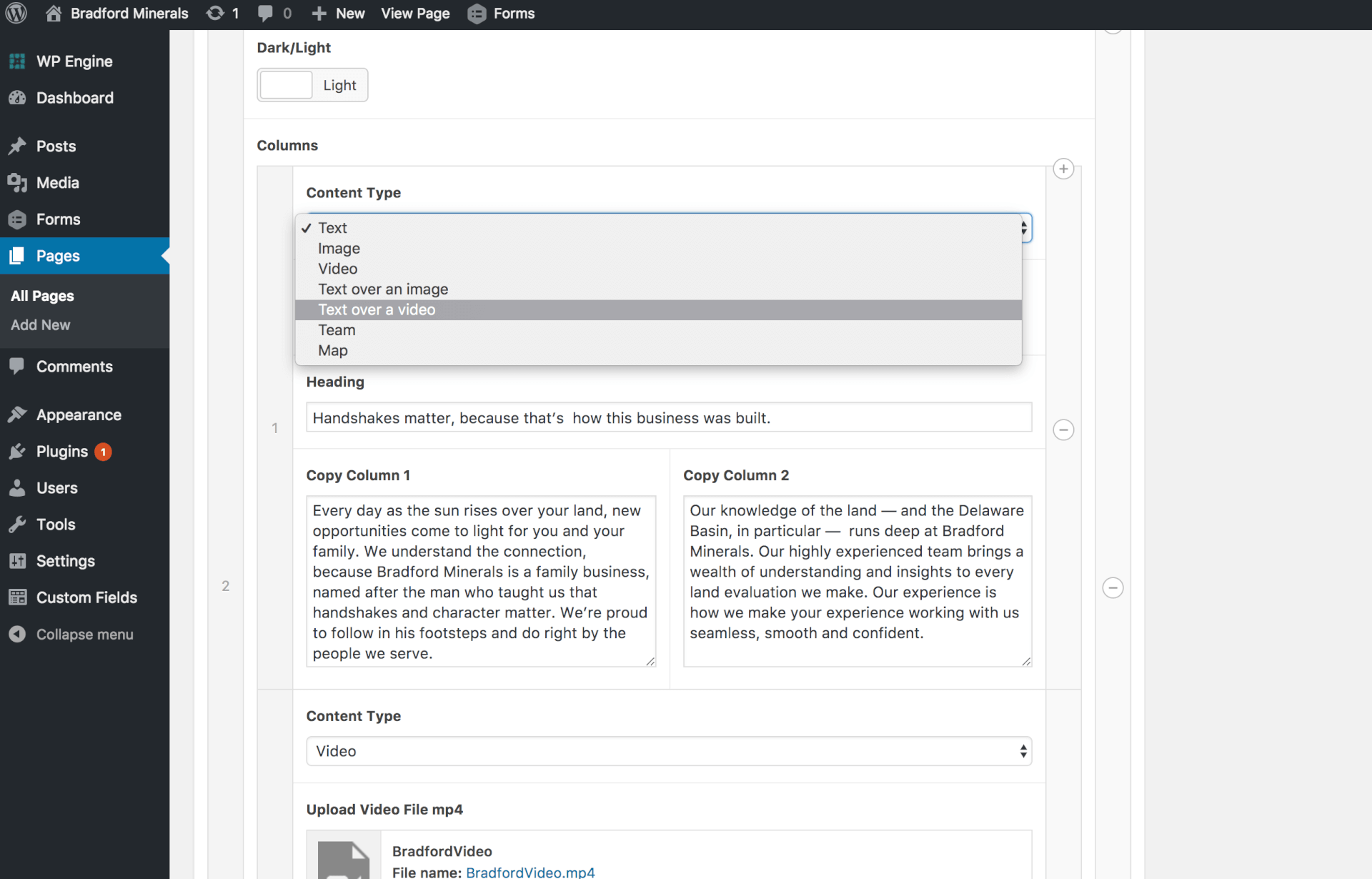Viewport: 1372px width, 879px height.
Task: Select Team content type option
Action: click(658, 330)
